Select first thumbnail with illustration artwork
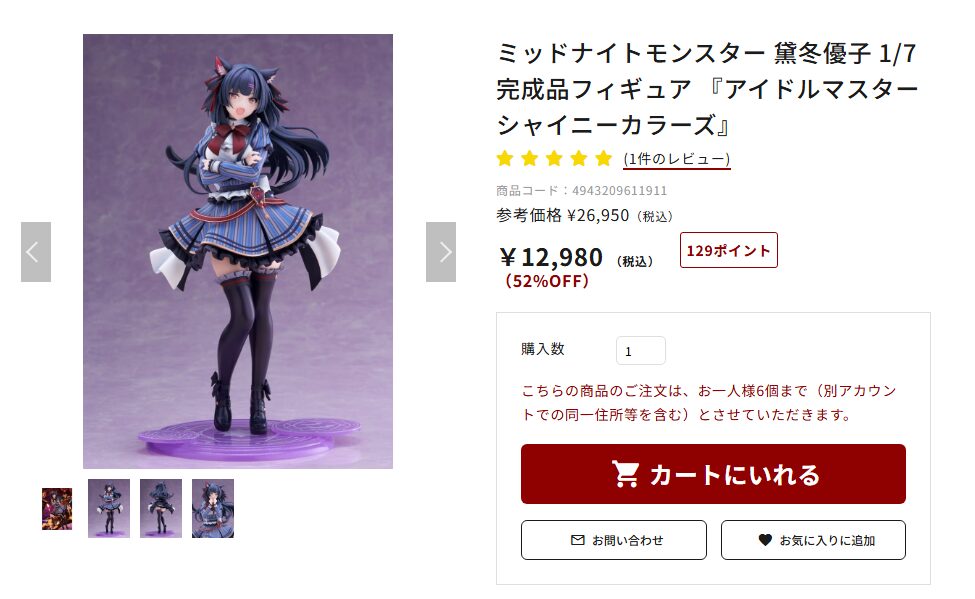Screen dimensions: 975x599 pyautogui.click(x=57, y=509)
